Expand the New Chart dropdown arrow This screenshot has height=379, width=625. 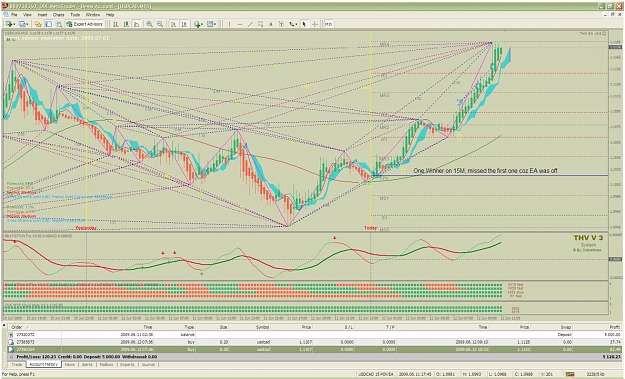(x=14, y=25)
